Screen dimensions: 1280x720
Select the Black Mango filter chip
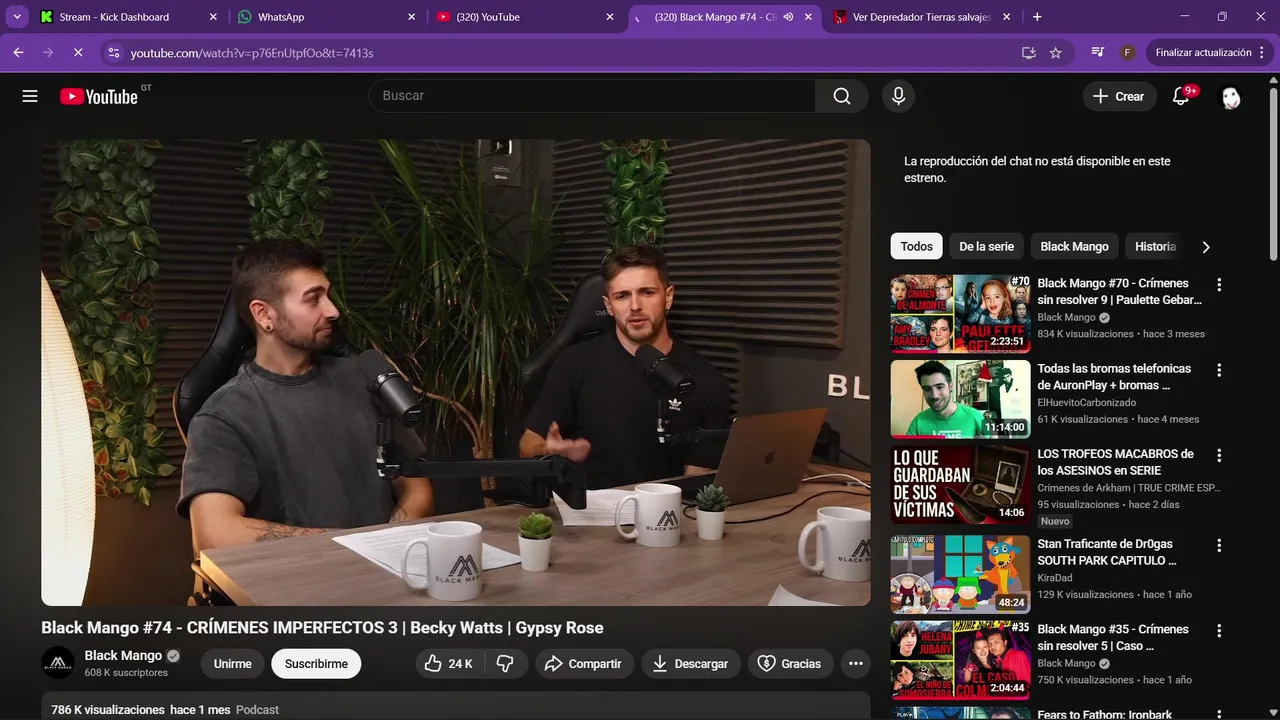[1074, 246]
